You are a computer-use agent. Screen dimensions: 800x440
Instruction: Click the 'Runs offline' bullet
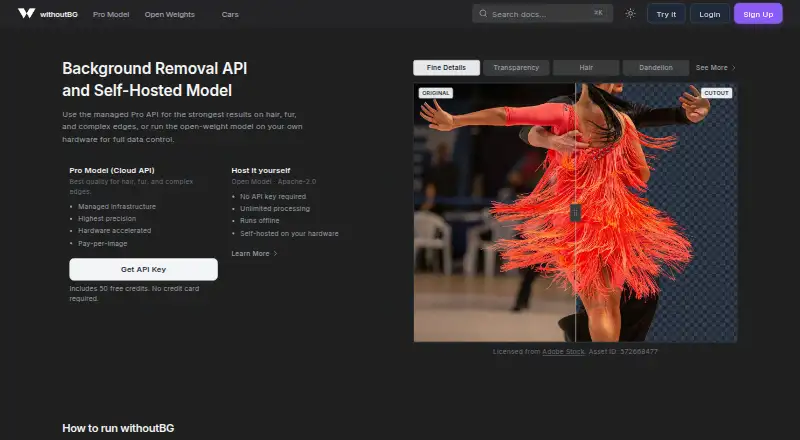point(260,221)
